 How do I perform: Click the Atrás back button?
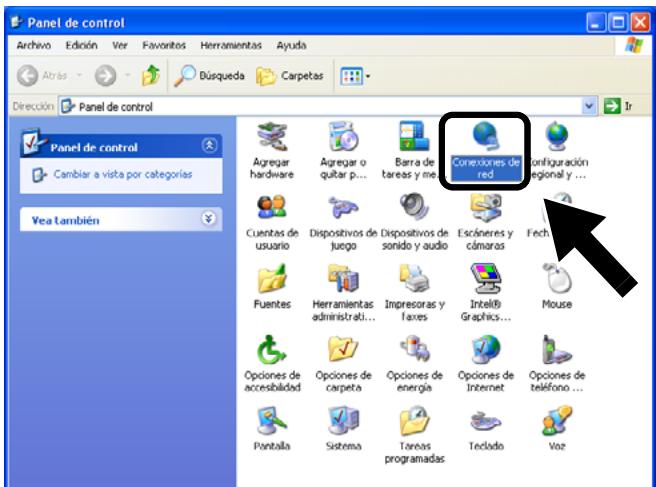click(x=43, y=76)
